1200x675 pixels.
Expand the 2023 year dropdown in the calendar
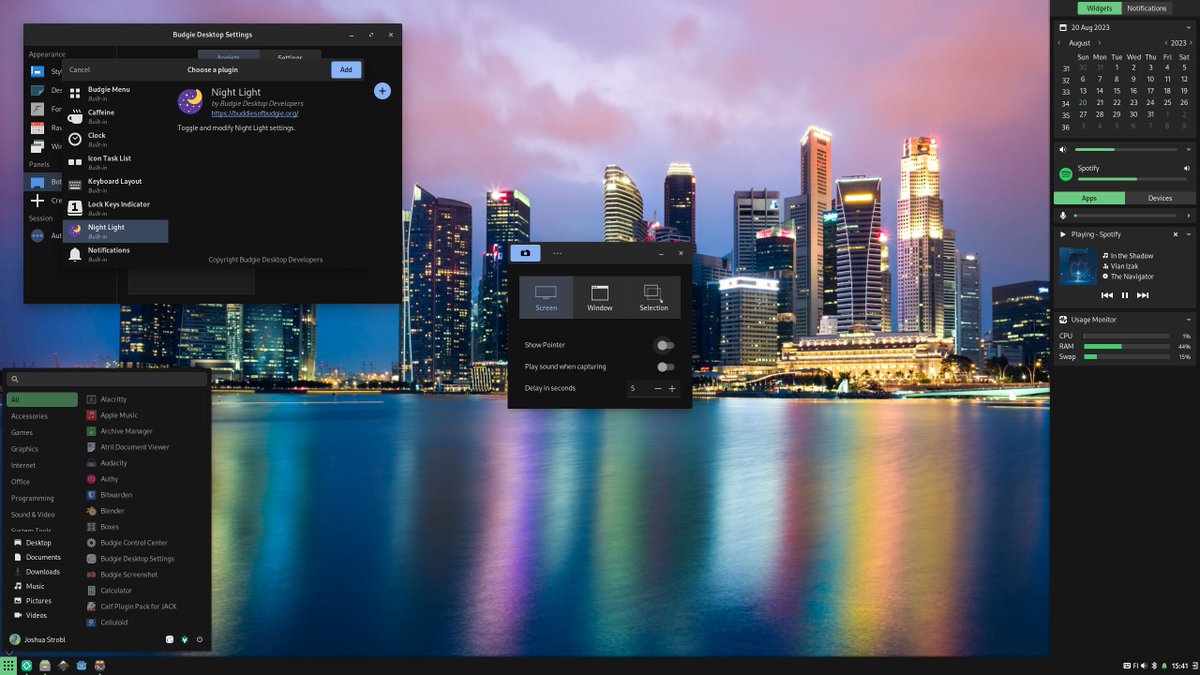point(1177,42)
